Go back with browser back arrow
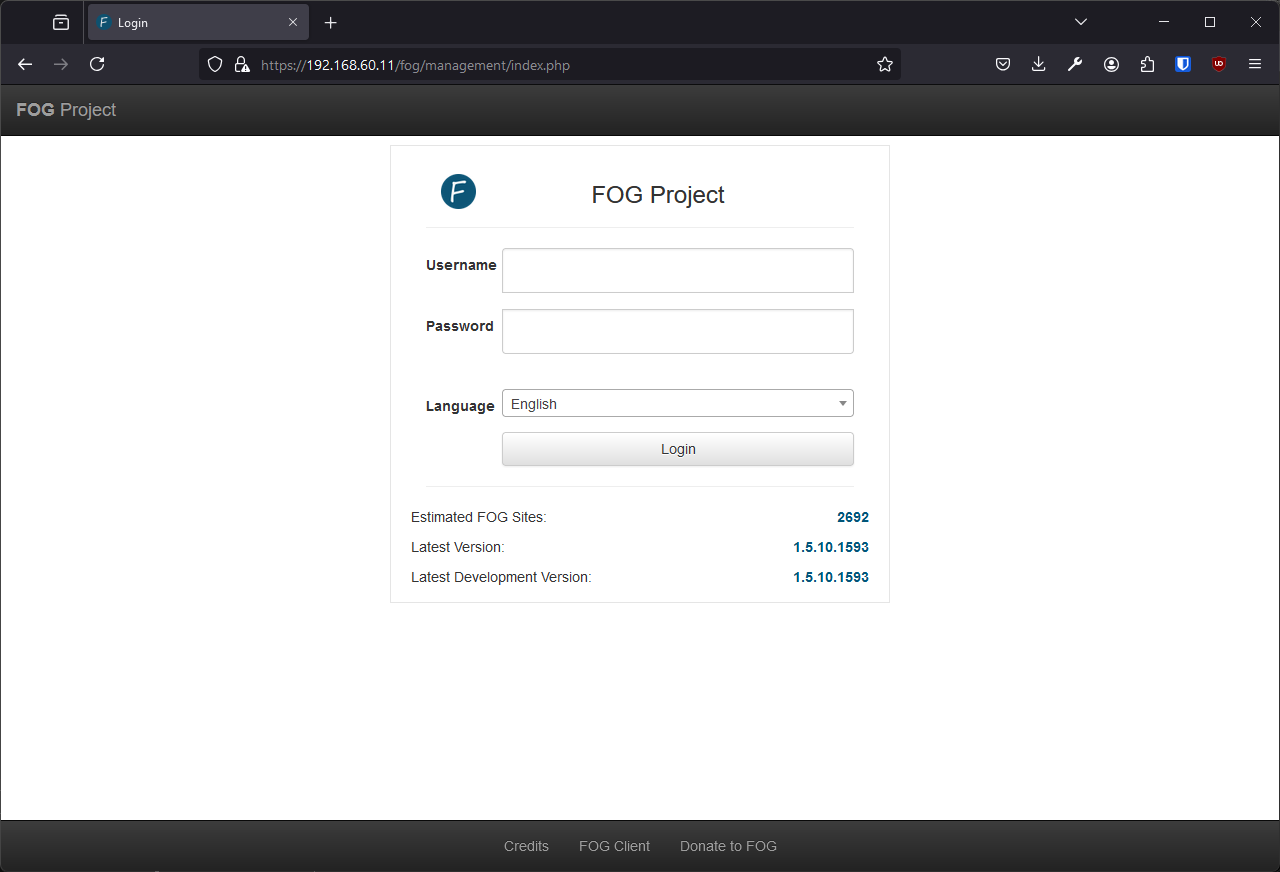1280x872 pixels. (x=25, y=64)
